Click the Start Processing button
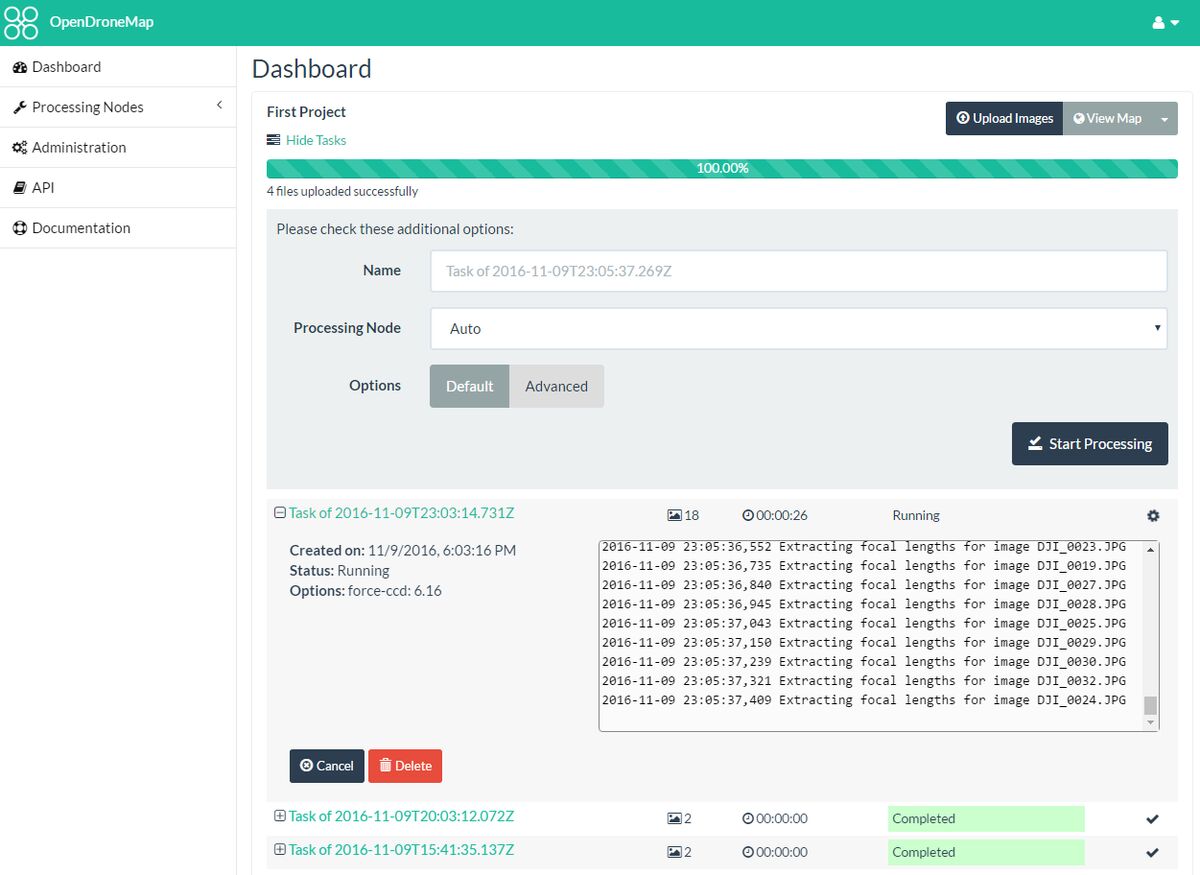 click(1089, 443)
